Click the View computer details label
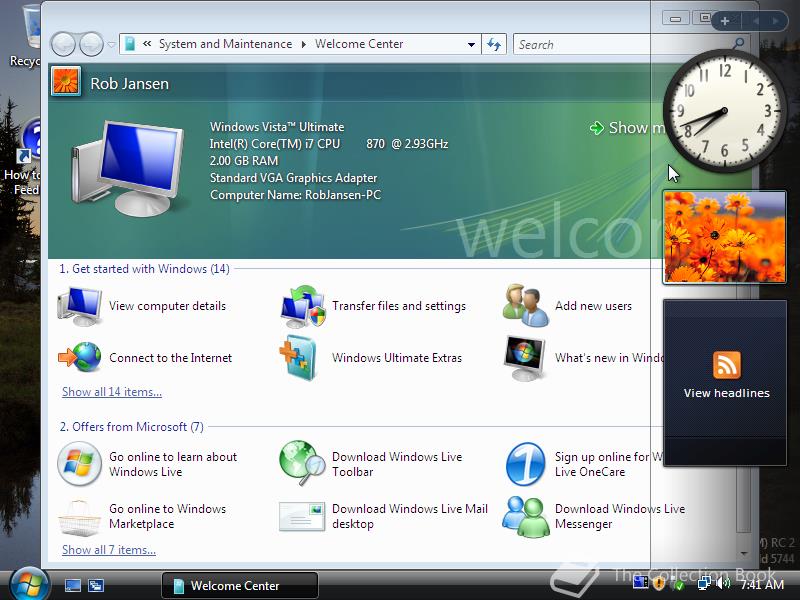Screen dimensions: 800x600 click(x=167, y=306)
